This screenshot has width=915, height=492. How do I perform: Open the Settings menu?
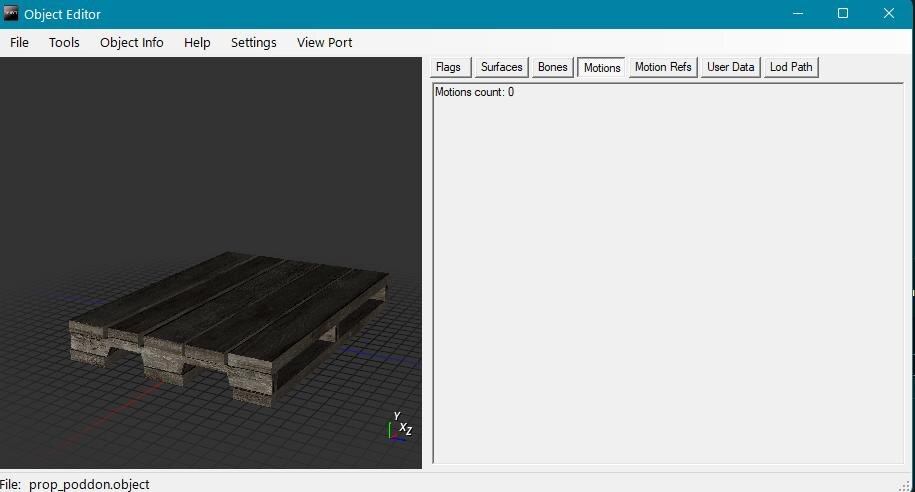coord(253,42)
